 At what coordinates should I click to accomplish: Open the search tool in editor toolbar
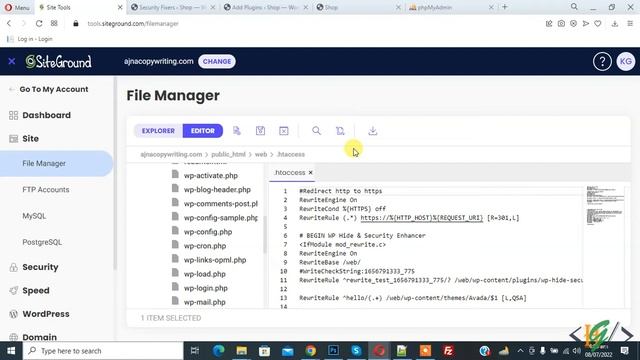pos(316,131)
